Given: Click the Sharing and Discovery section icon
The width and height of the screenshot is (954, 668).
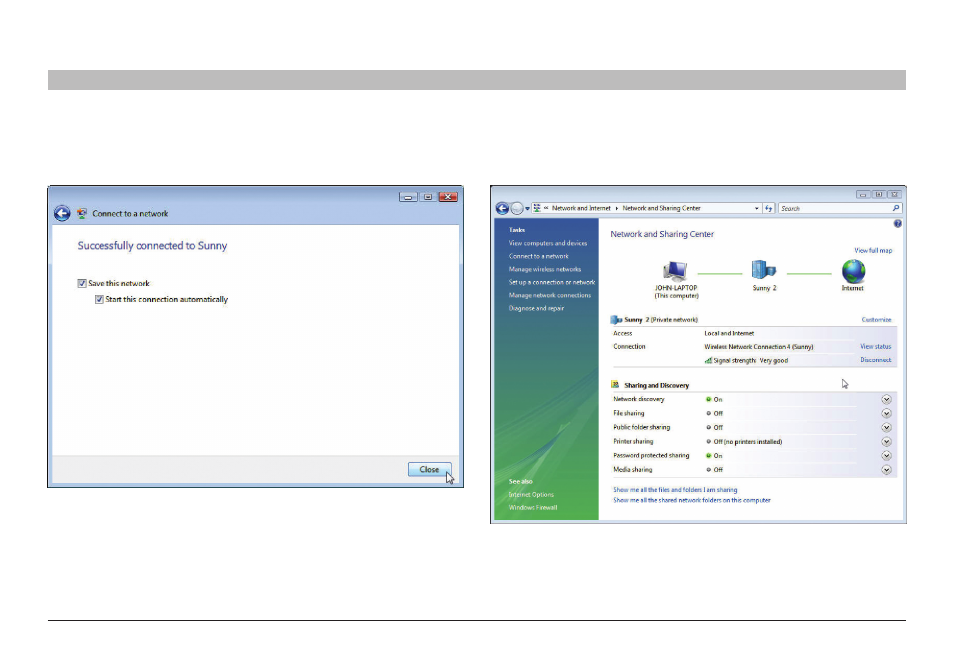Looking at the screenshot, I should pos(615,384).
